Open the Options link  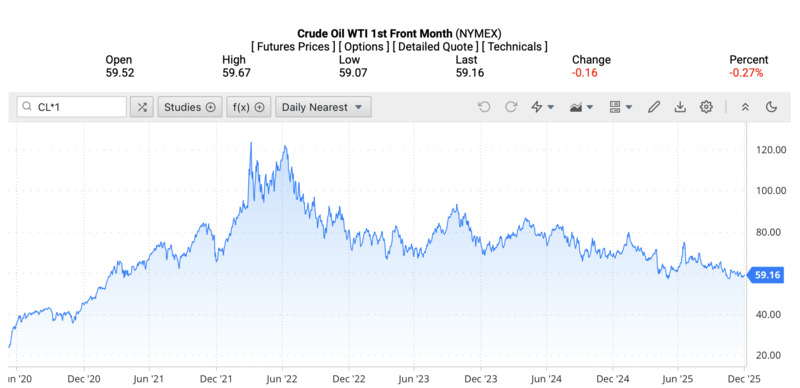click(364, 47)
